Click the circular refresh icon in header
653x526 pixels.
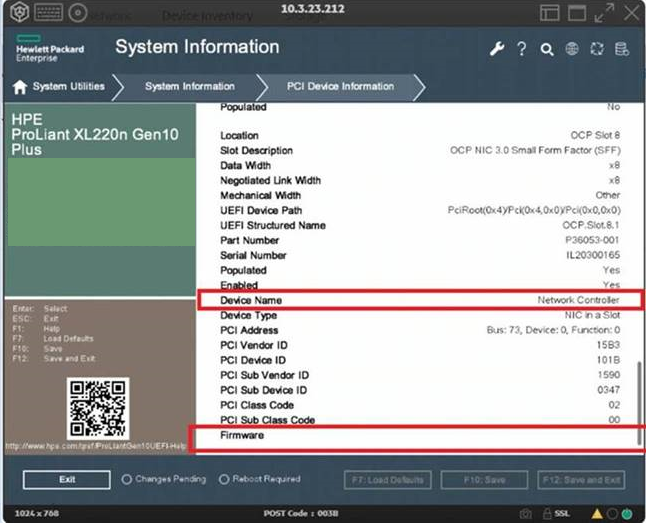point(597,49)
